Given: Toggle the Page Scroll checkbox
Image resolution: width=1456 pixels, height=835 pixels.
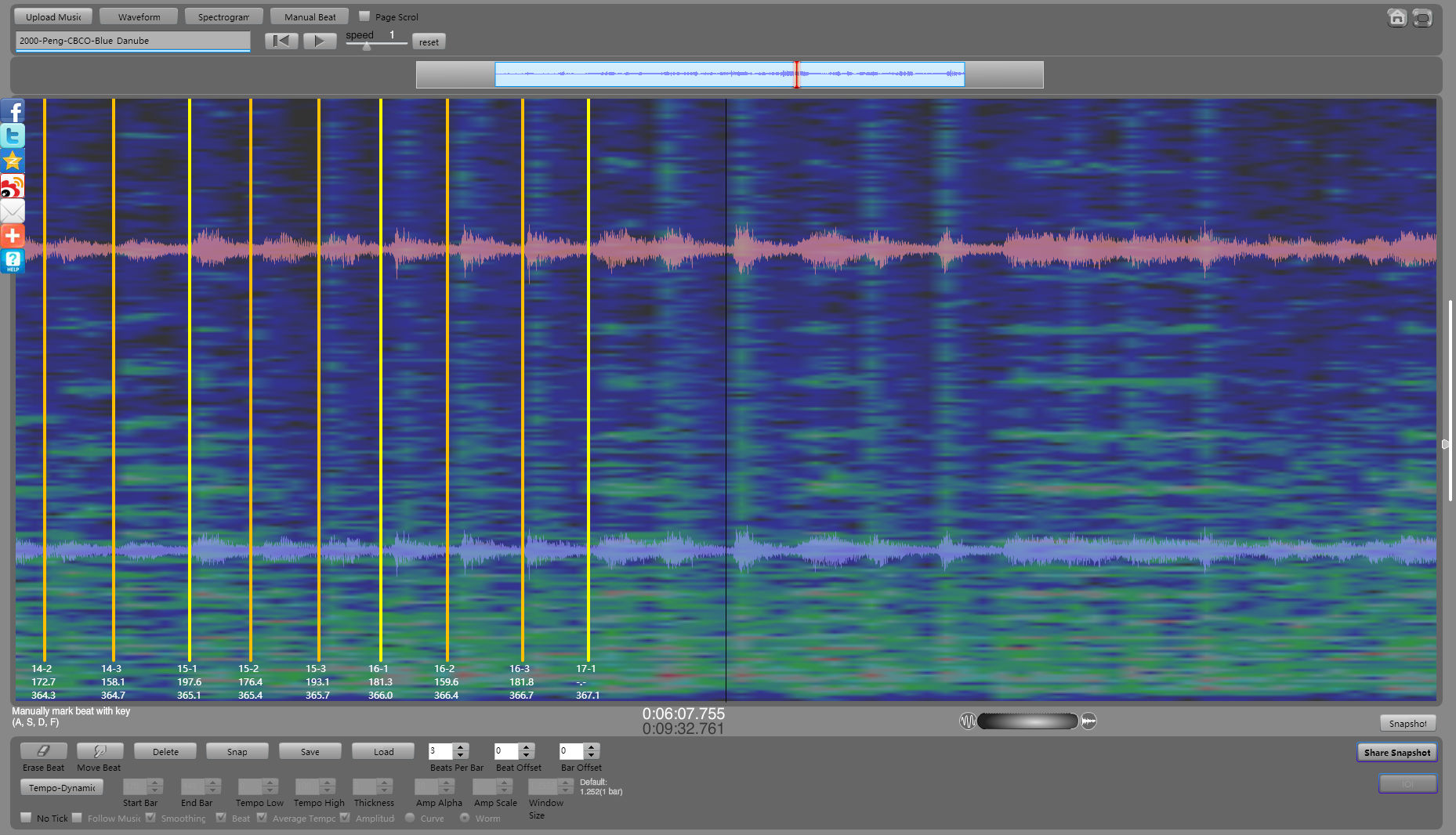Looking at the screenshot, I should click(x=364, y=16).
